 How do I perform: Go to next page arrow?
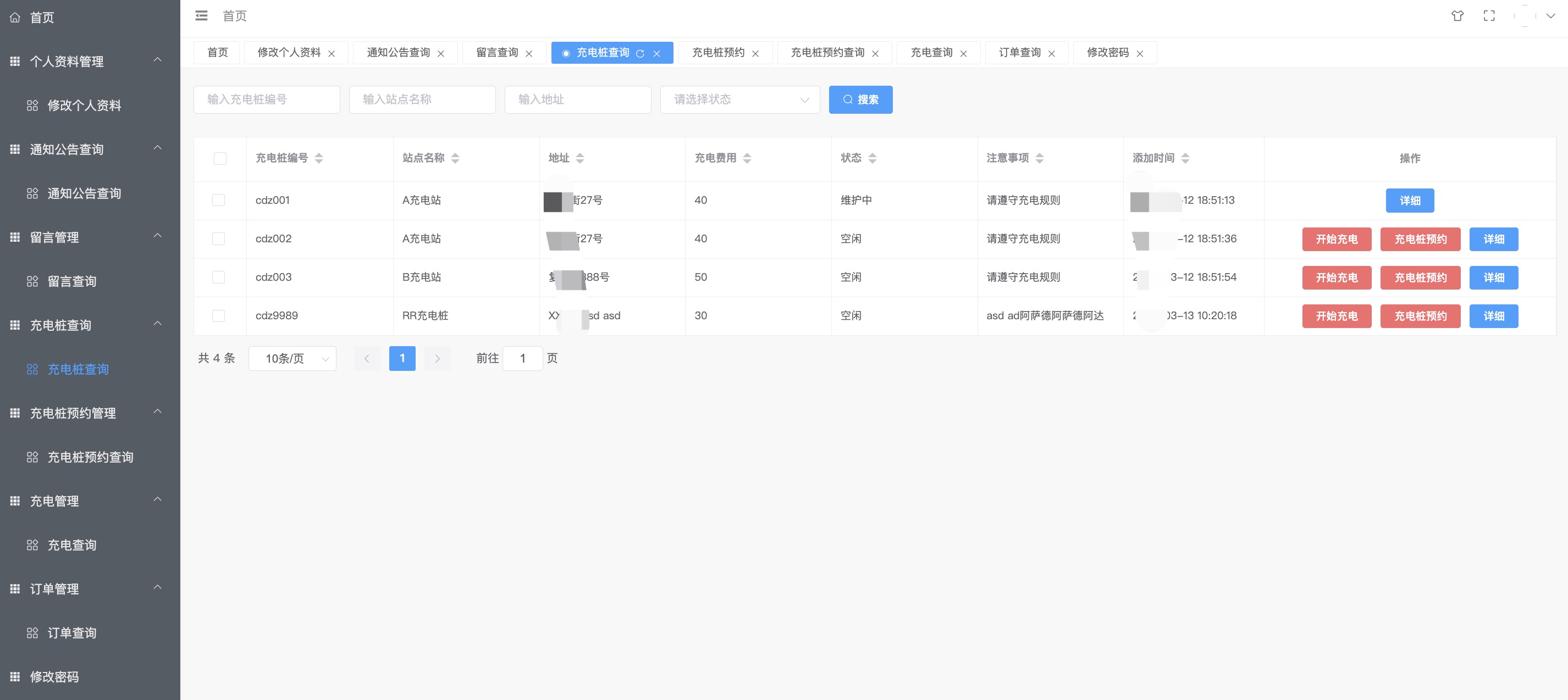click(x=437, y=358)
